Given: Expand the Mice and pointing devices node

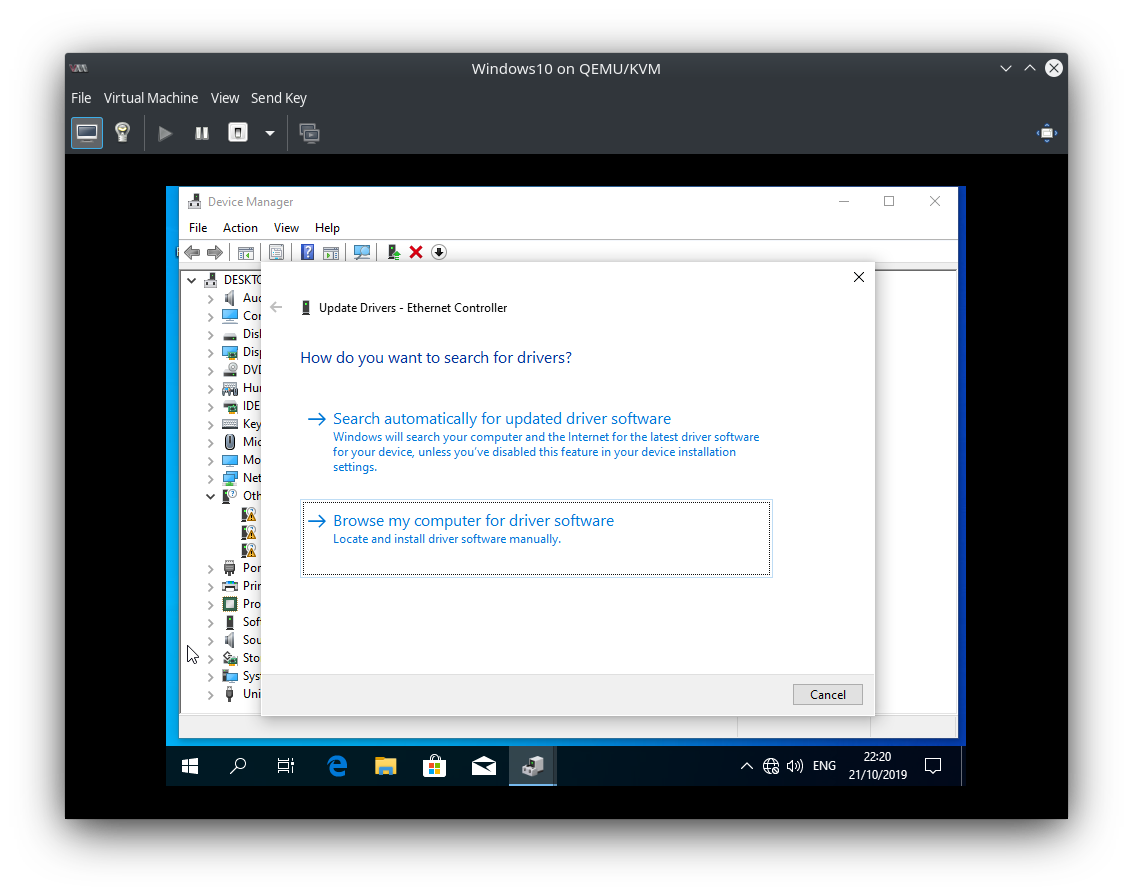Looking at the screenshot, I should pos(210,442).
